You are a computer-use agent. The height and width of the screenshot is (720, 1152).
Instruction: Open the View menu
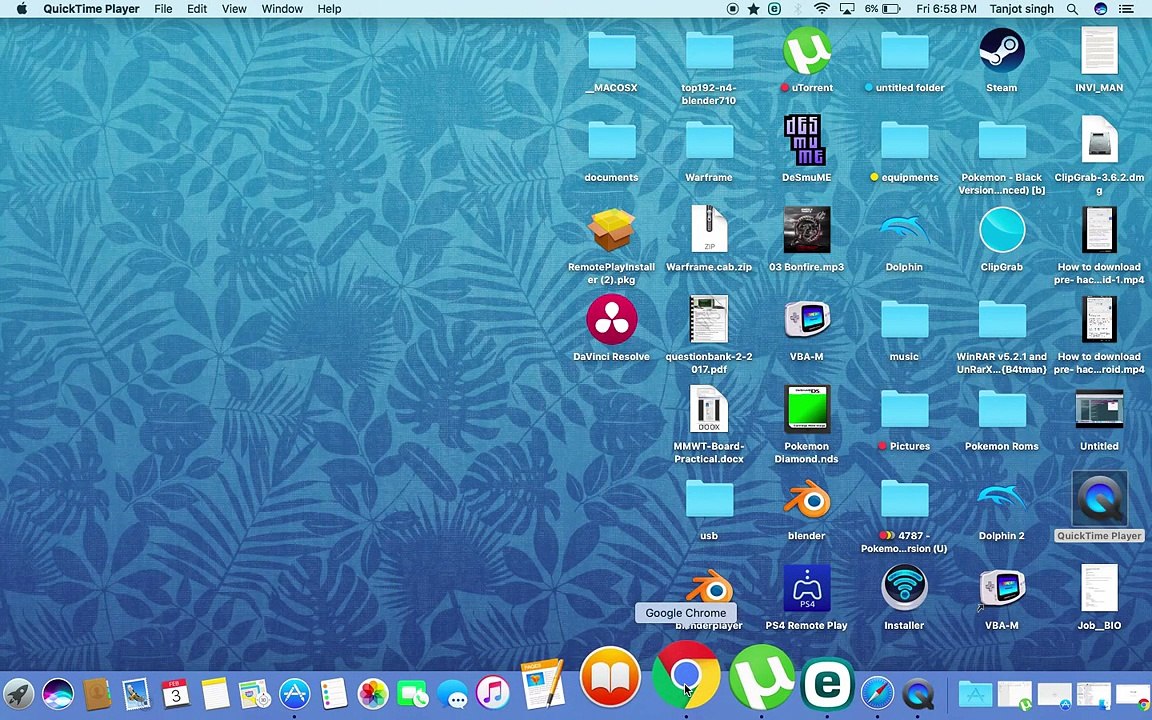[234, 9]
